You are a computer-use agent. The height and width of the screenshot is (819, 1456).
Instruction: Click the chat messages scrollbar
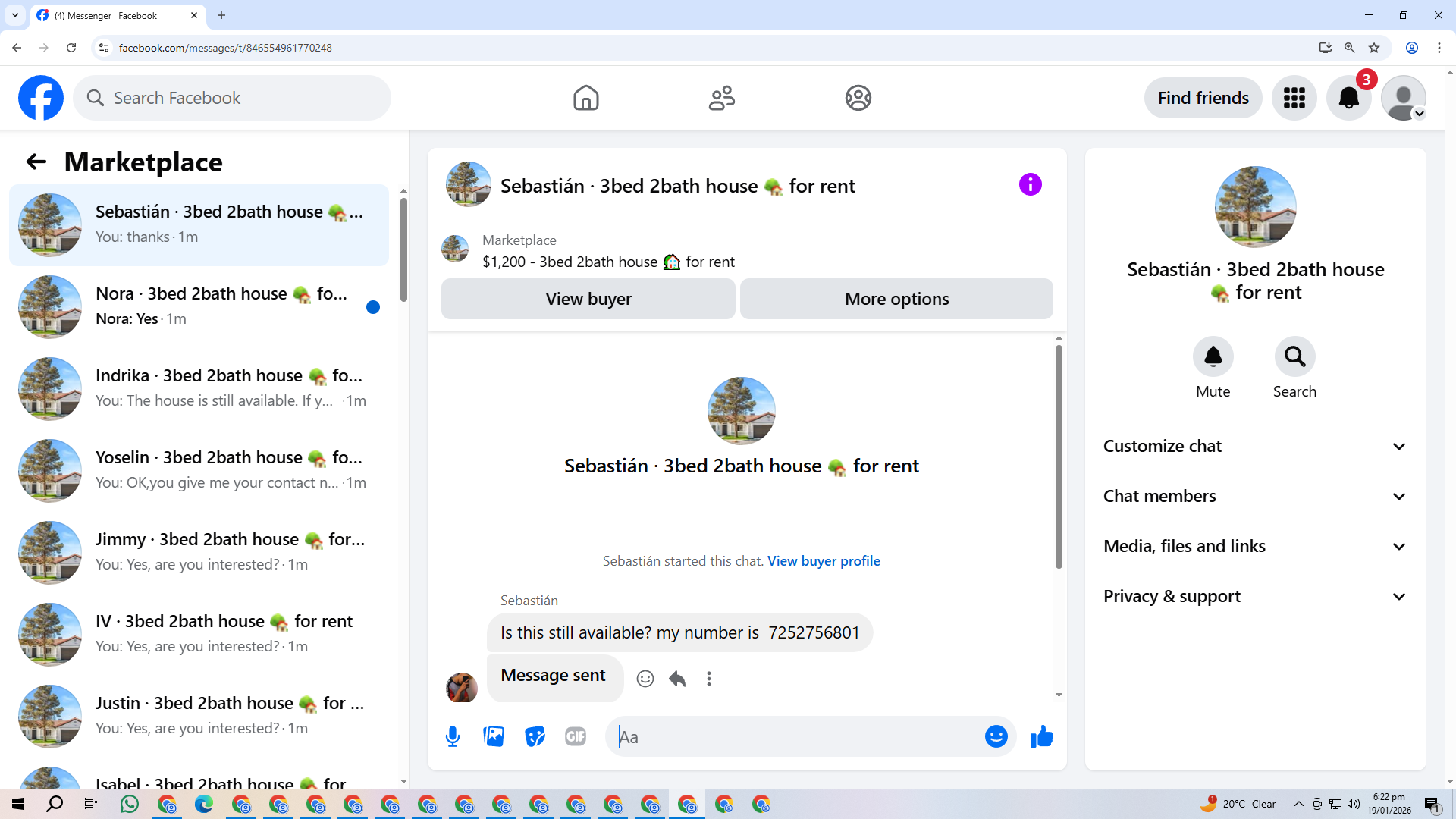click(1059, 455)
